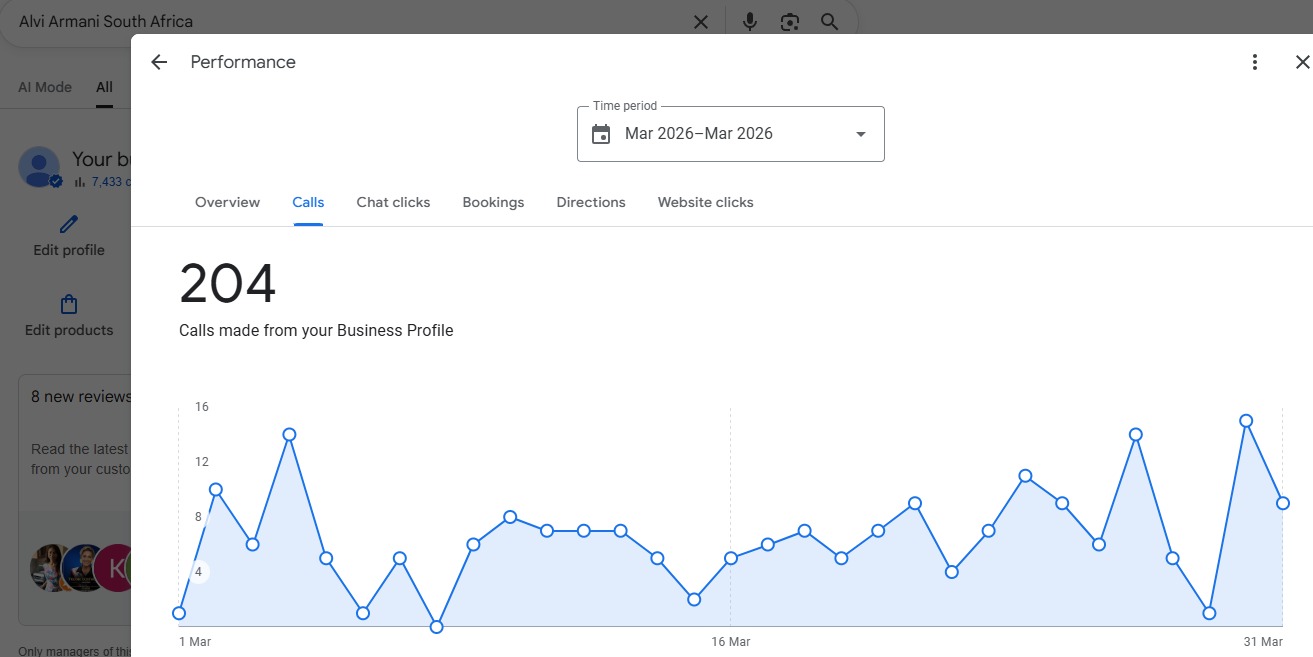The width and height of the screenshot is (1313, 657).
Task: Start voice search with the microphone
Action: click(x=750, y=21)
